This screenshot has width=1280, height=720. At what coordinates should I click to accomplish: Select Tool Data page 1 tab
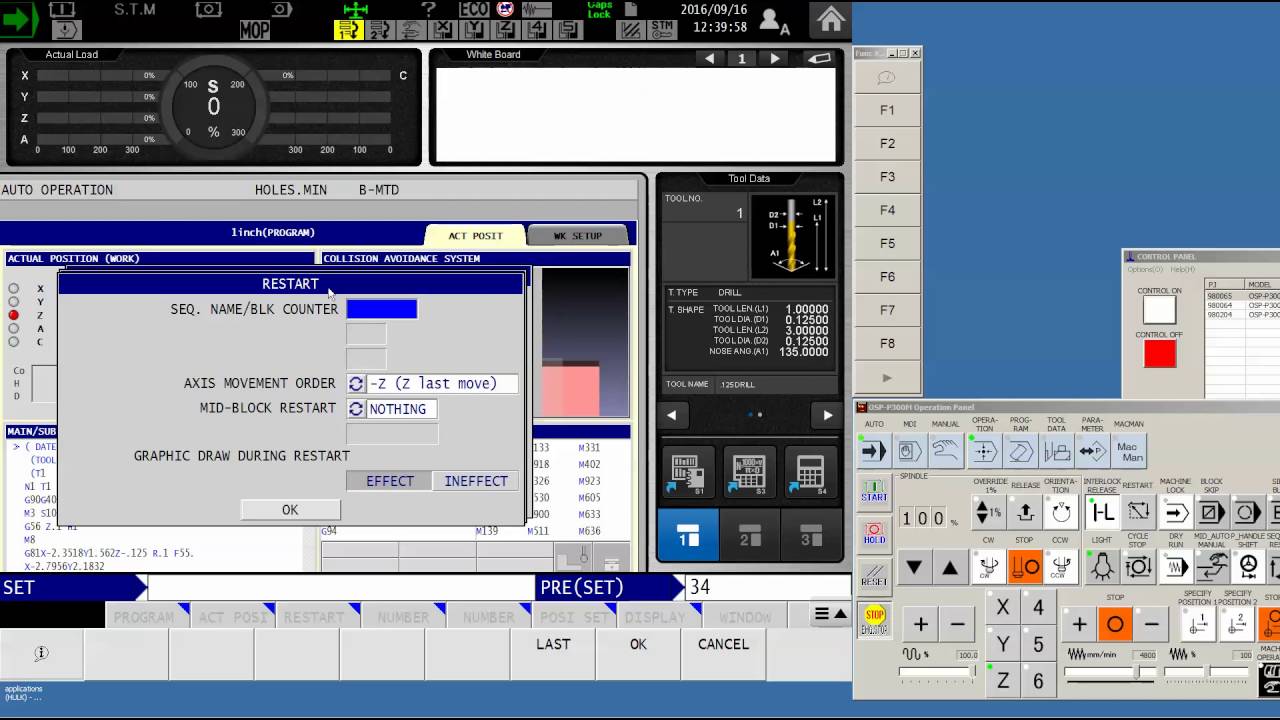pyautogui.click(x=689, y=535)
